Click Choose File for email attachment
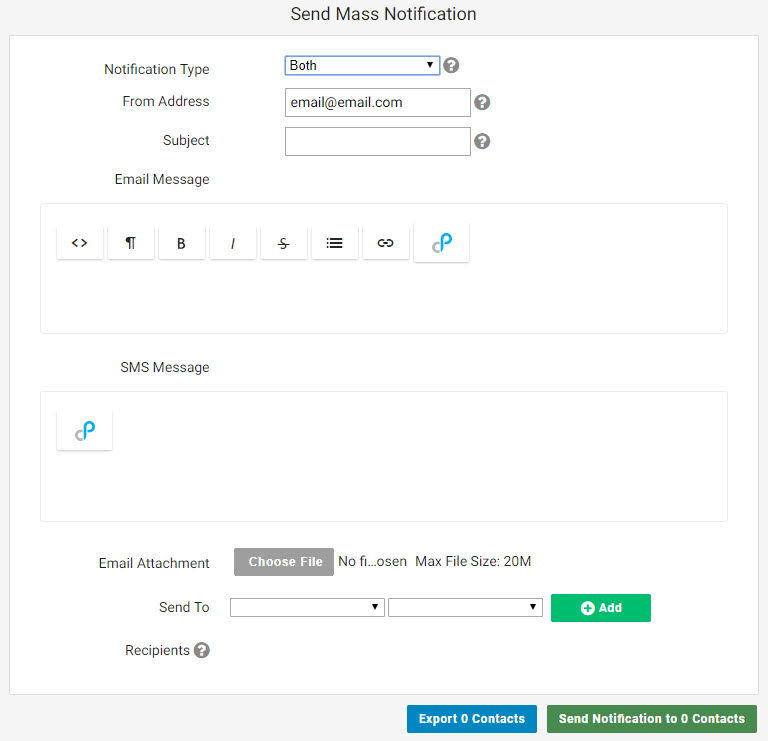The height and width of the screenshot is (741, 768). click(284, 562)
